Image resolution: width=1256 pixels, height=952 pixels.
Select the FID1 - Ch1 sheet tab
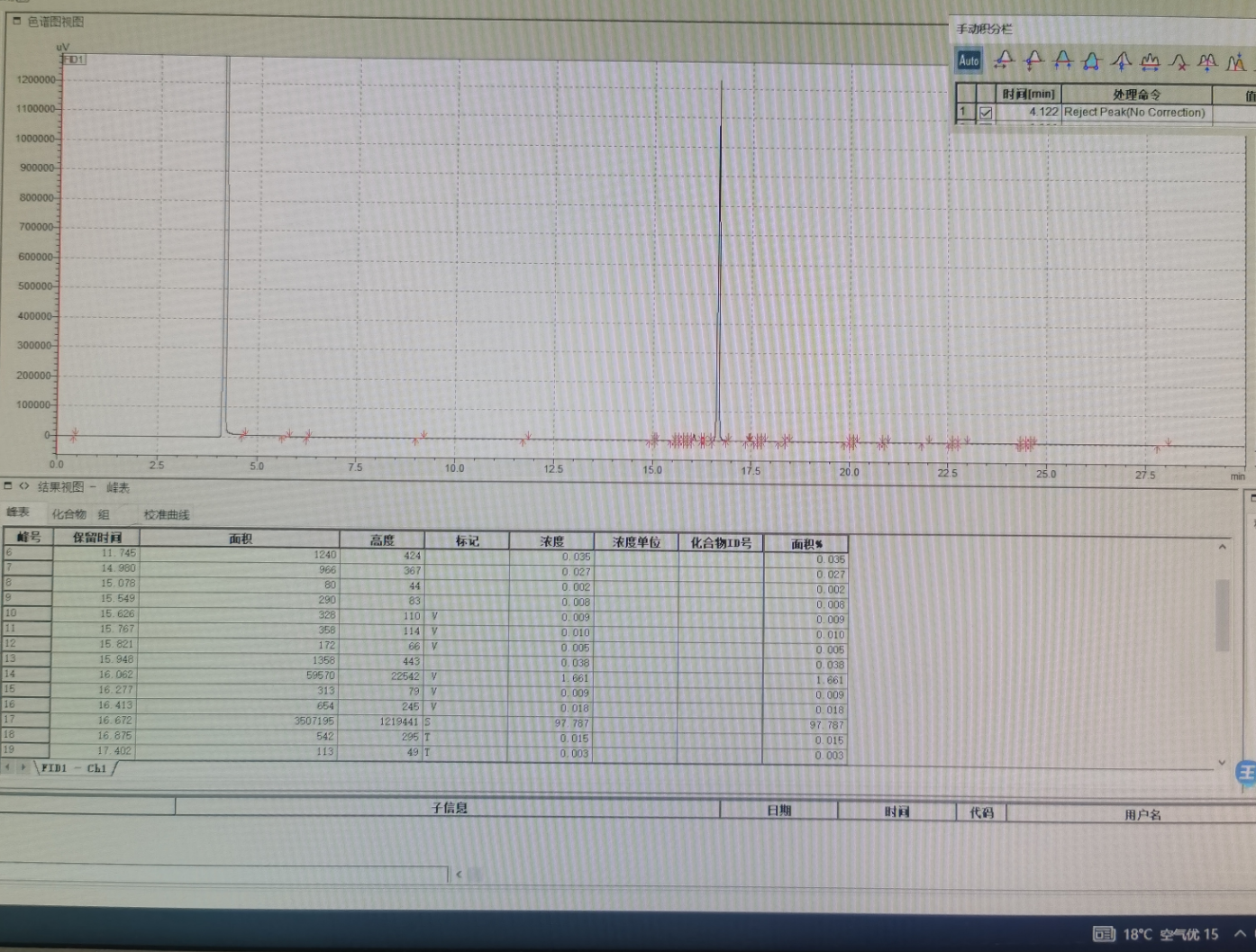click(74, 768)
